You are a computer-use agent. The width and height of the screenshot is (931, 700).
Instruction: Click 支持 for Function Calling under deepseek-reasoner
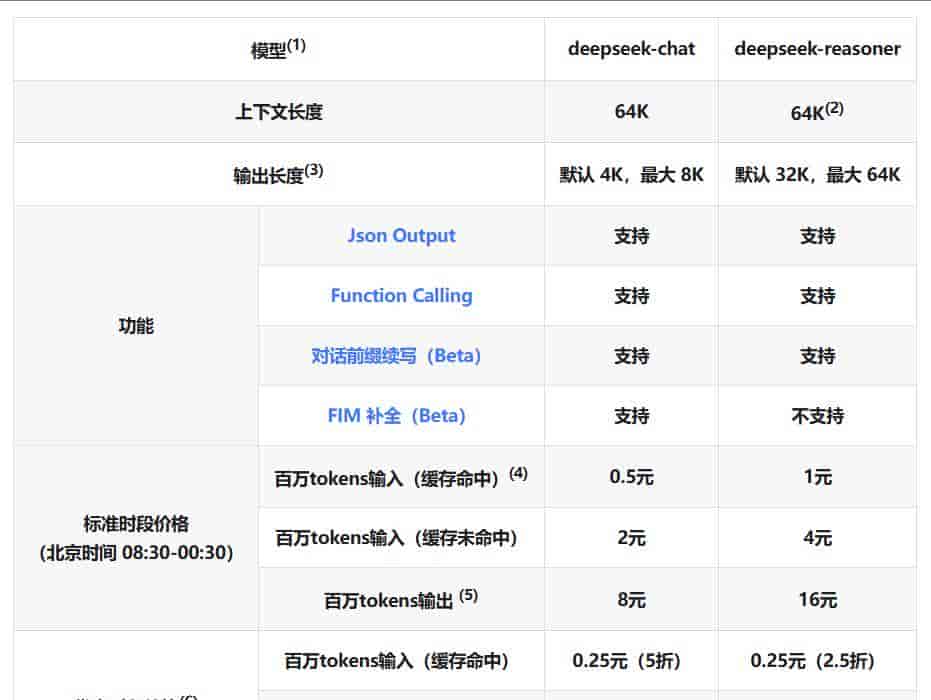817,296
